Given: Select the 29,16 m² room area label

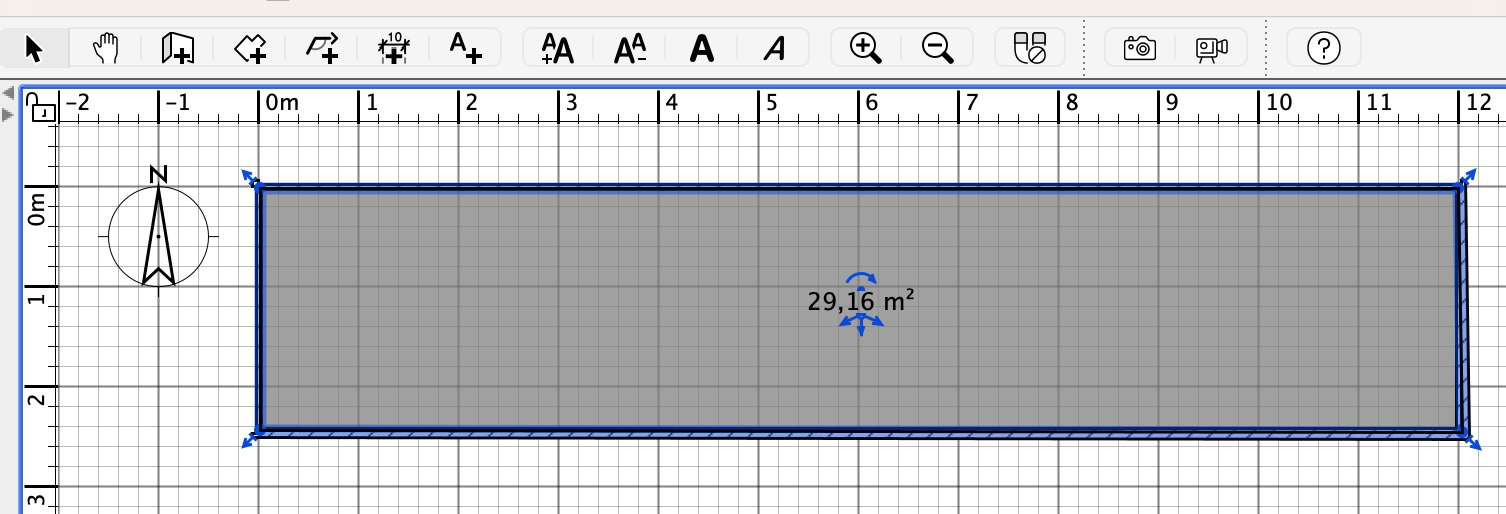Looking at the screenshot, I should click(861, 300).
